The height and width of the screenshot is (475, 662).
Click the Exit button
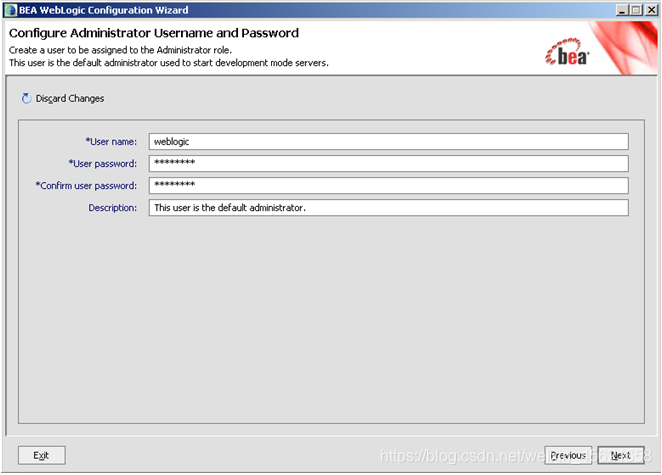coord(41,455)
